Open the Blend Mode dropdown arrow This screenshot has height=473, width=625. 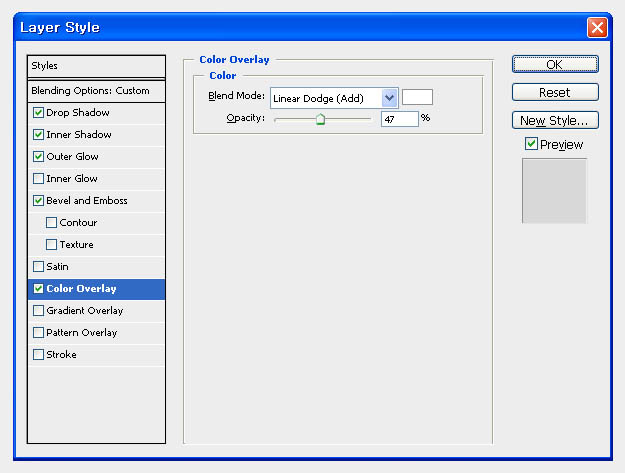389,98
